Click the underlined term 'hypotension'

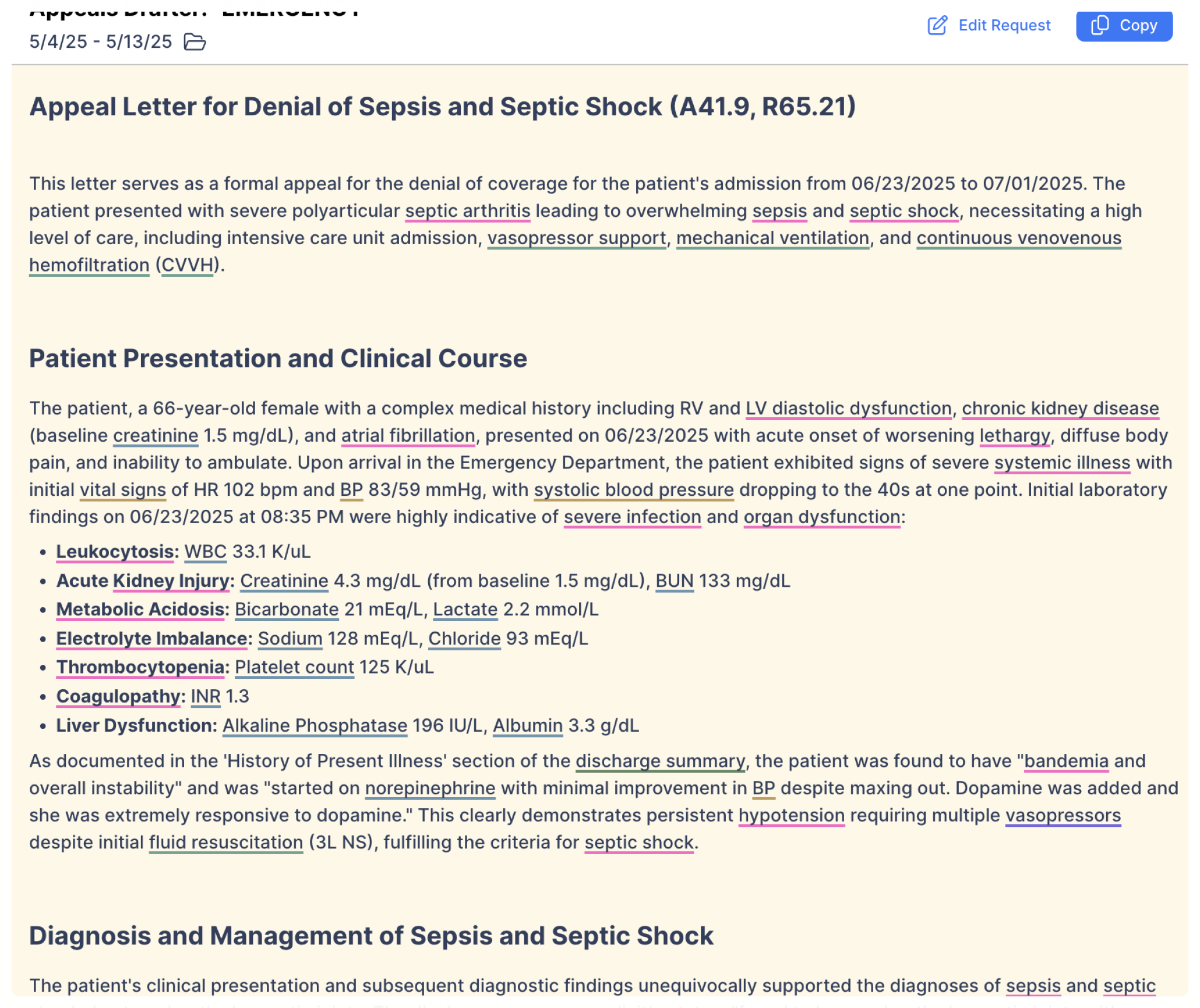tap(791, 815)
